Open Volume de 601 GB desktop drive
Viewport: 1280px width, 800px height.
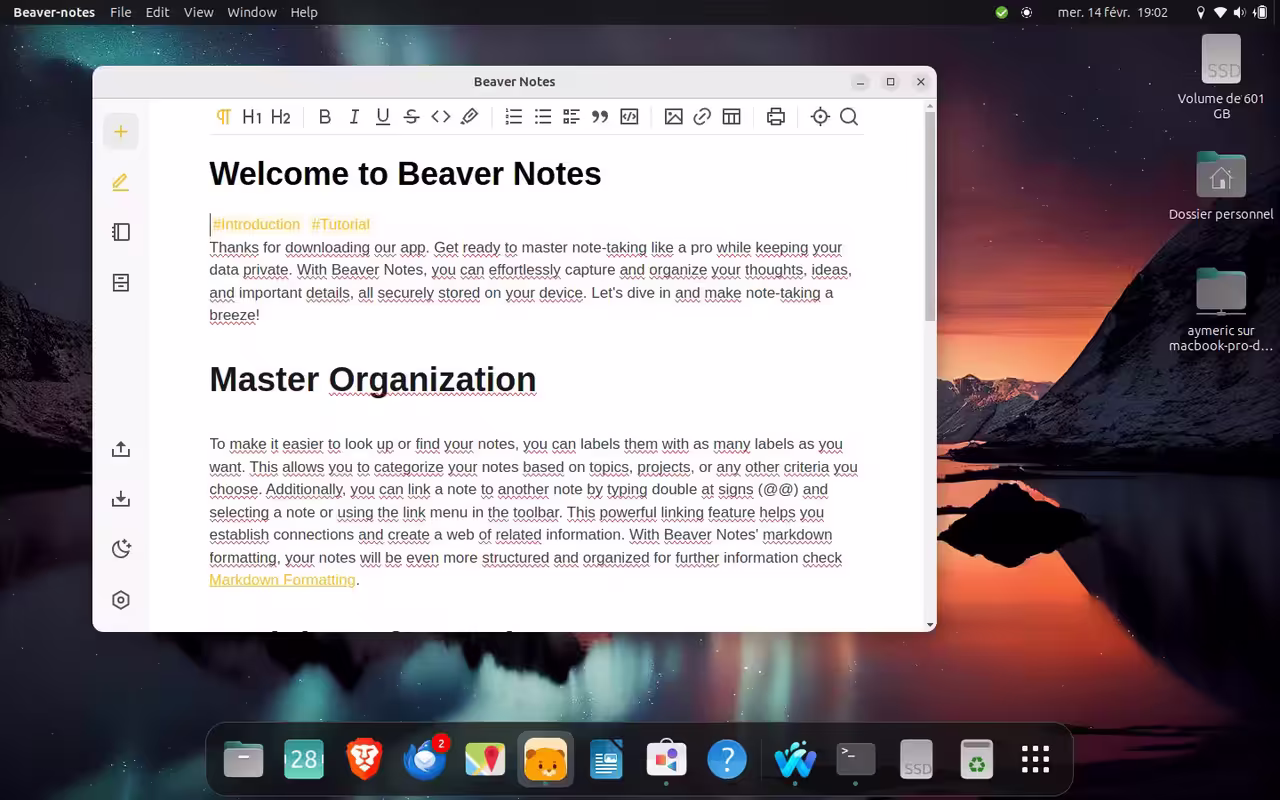1221,77
